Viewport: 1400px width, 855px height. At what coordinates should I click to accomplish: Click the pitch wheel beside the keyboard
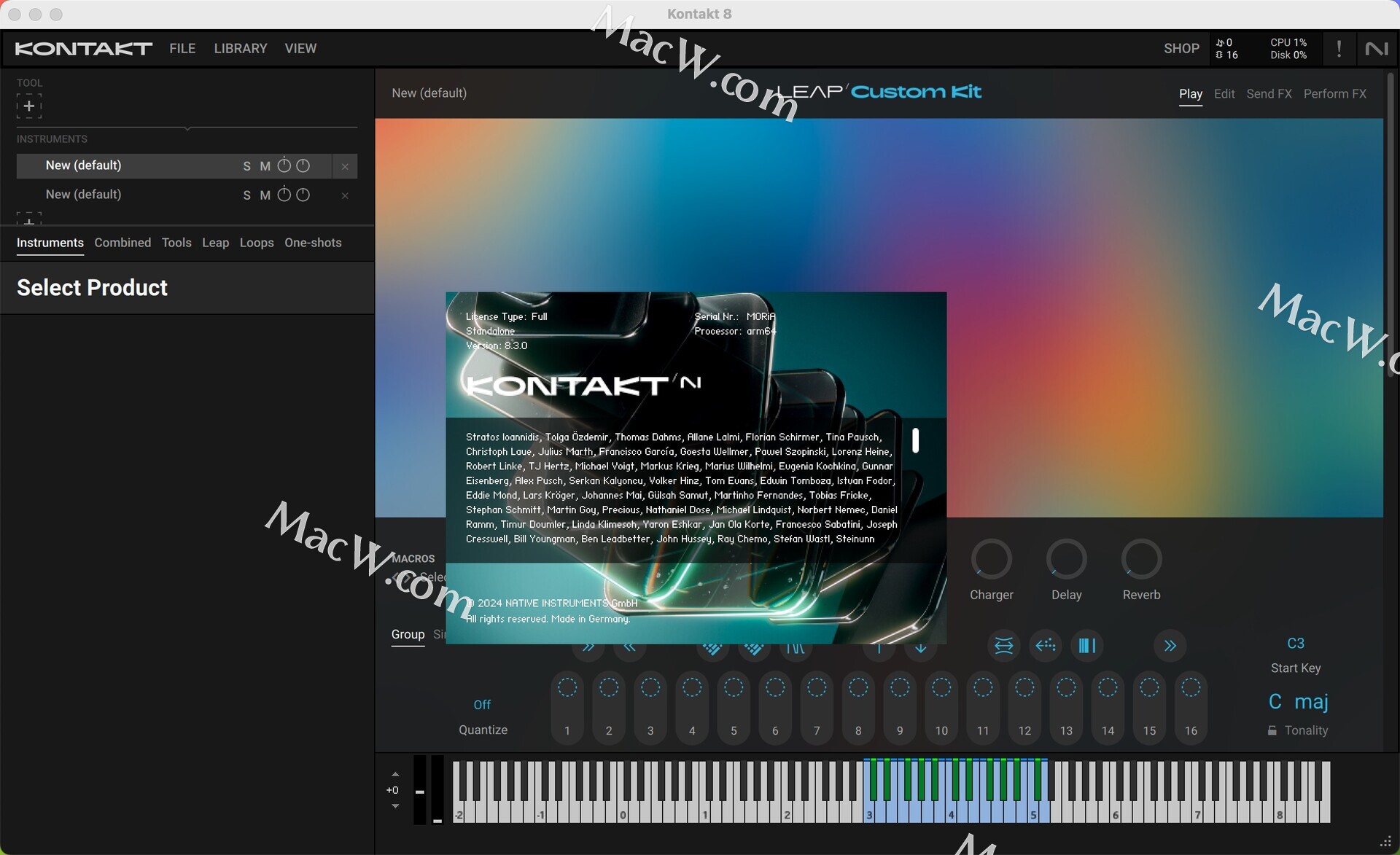pos(420,790)
